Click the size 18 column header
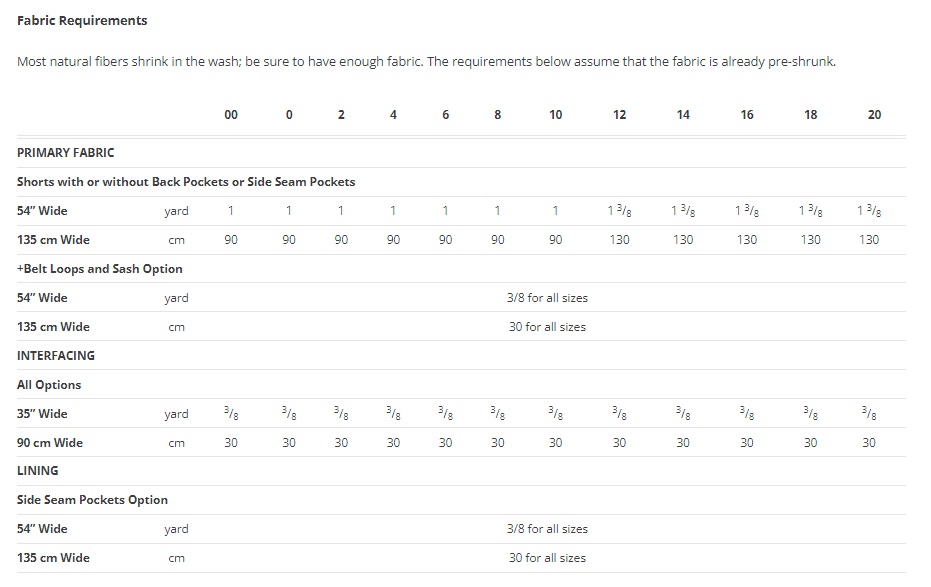This screenshot has height=587, width=931. point(811,115)
